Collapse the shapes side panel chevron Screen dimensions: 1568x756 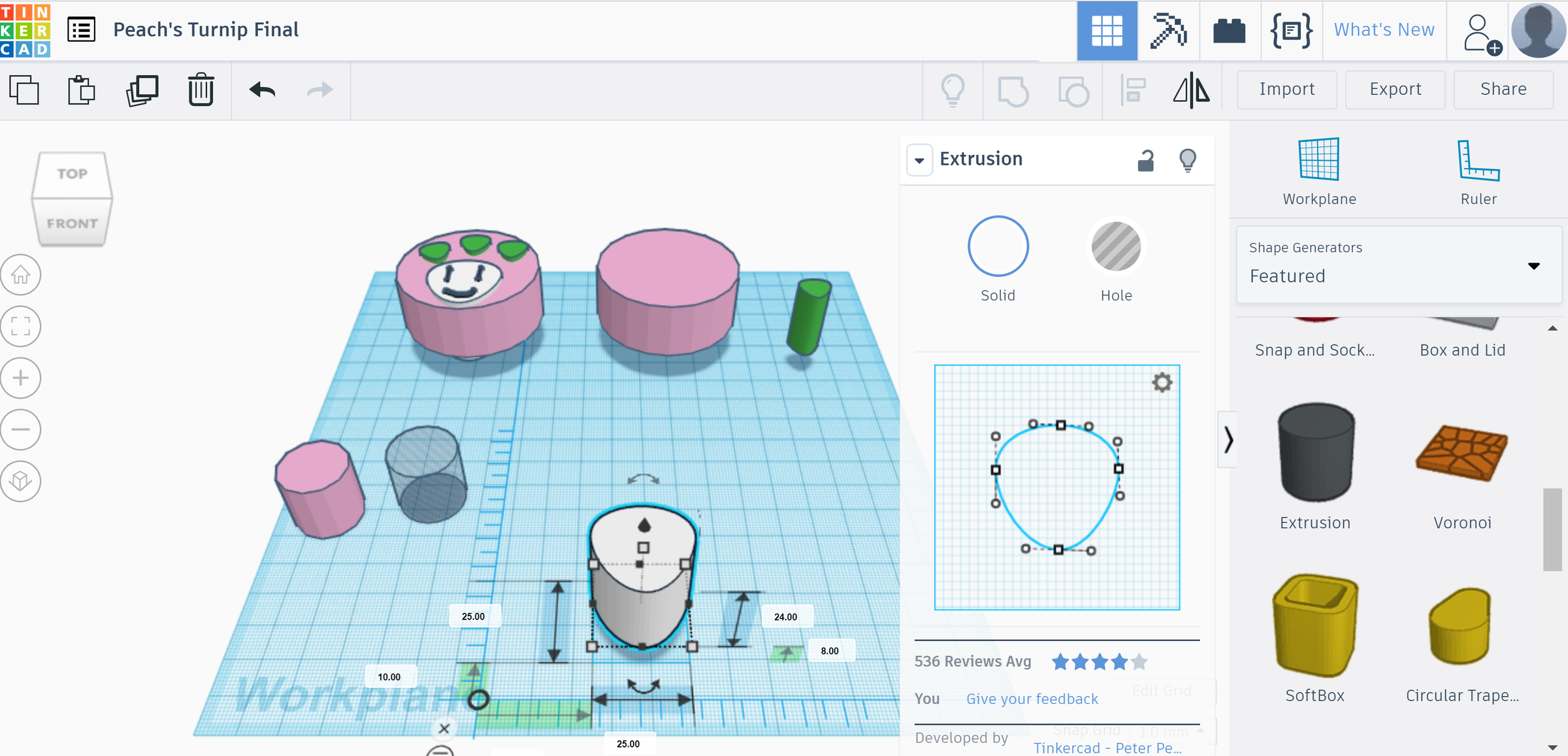point(1228,440)
